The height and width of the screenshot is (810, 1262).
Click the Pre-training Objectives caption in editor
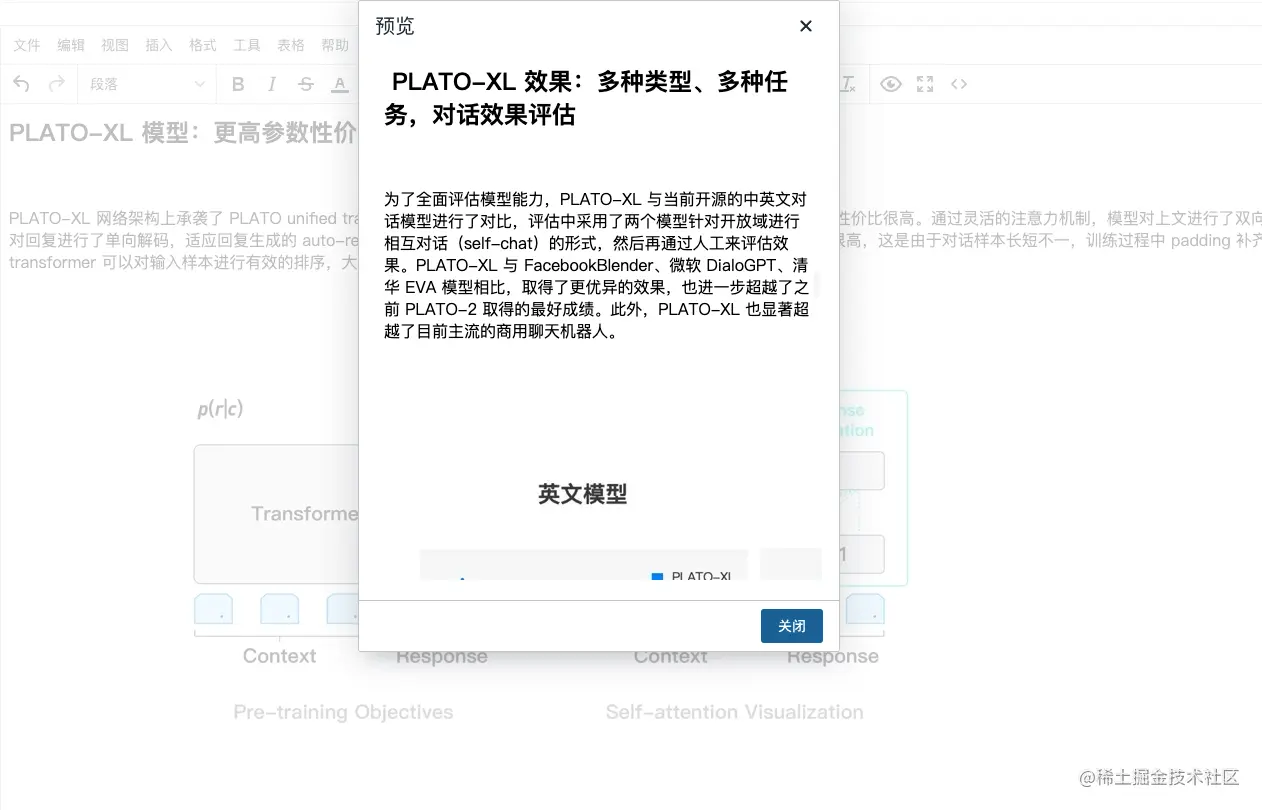pos(343,712)
